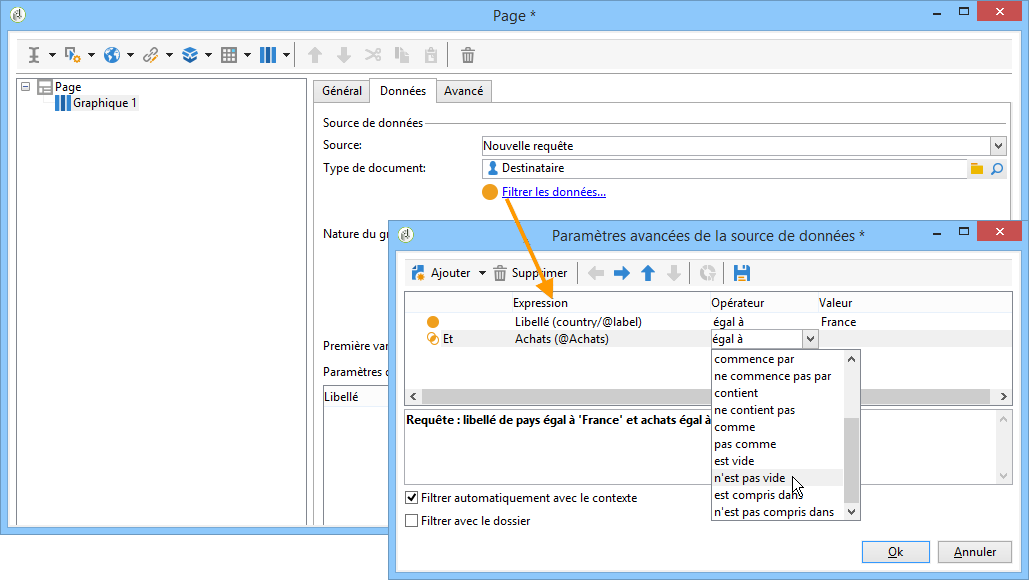Click the operator list scrollbar down arrow
The image size is (1032, 580).
[852, 512]
